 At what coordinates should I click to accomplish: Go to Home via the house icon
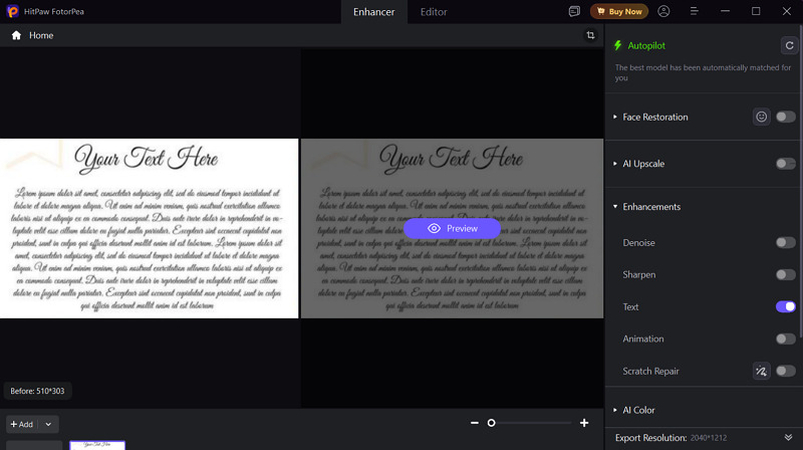pos(16,35)
